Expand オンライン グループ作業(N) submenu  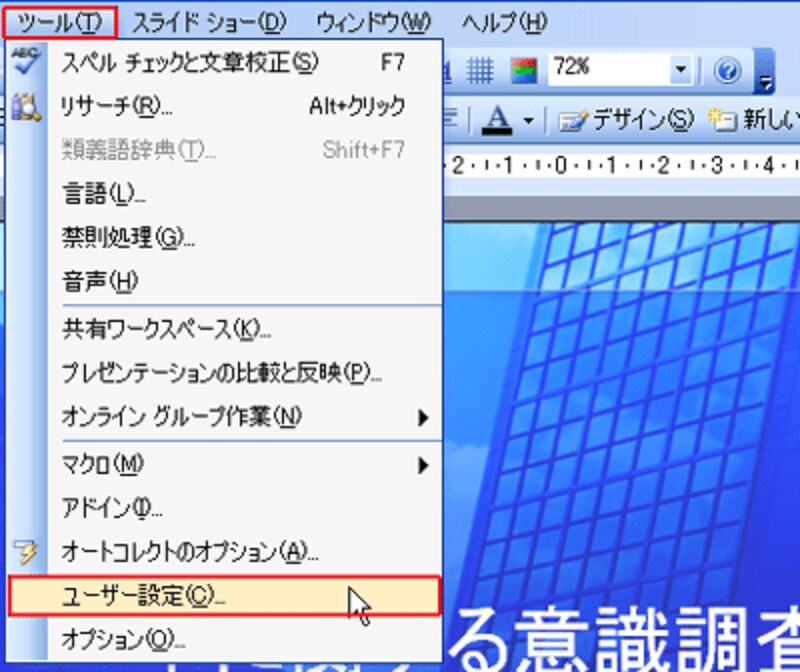[x=224, y=417]
